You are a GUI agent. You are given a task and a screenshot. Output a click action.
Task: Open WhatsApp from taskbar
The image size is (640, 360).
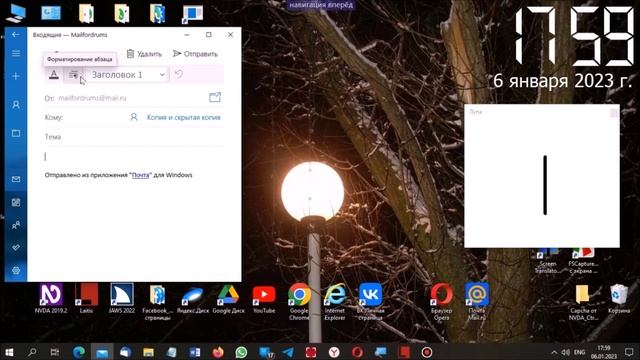(x=241, y=352)
